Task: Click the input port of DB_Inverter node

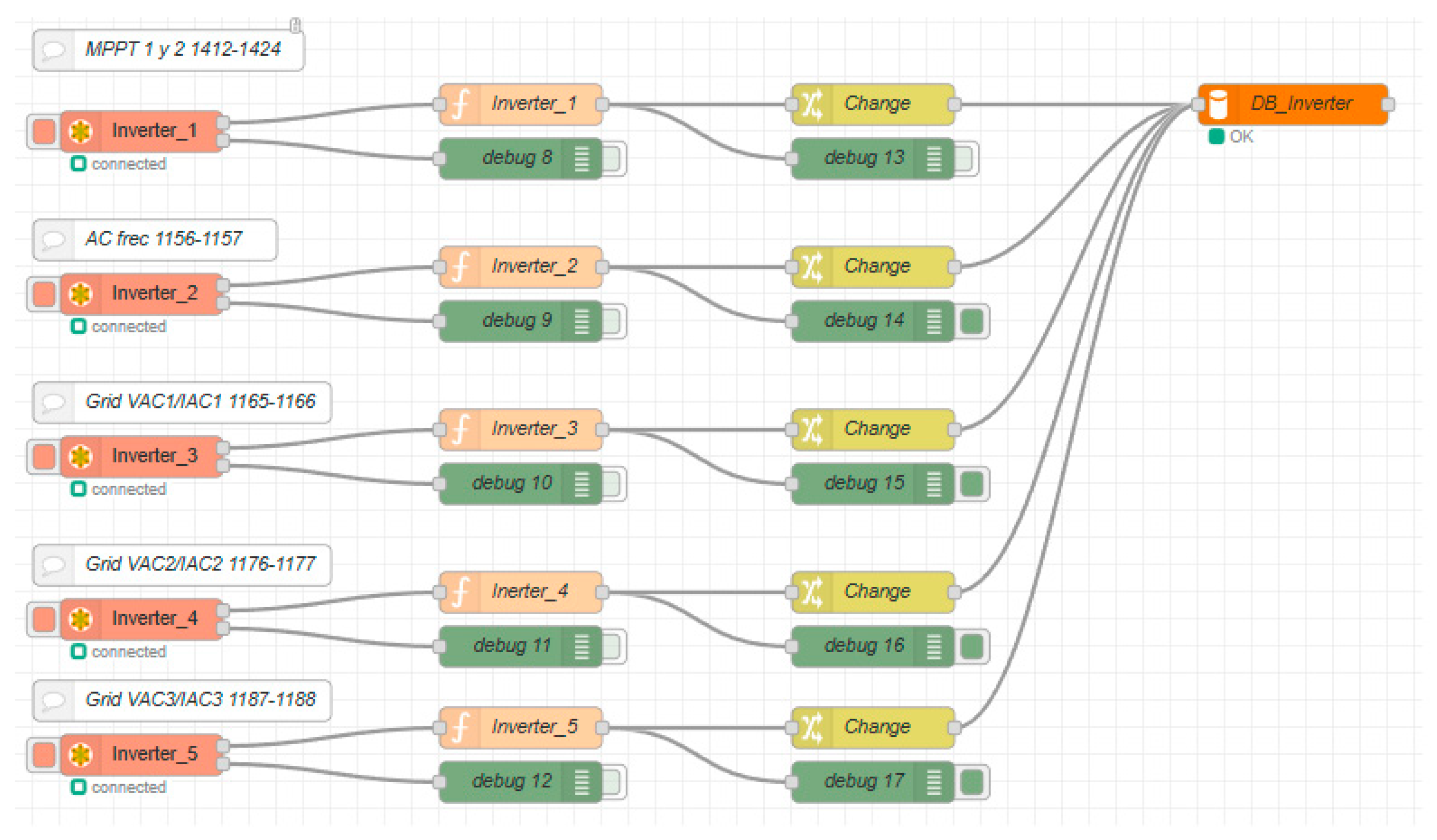Action: coord(1197,104)
